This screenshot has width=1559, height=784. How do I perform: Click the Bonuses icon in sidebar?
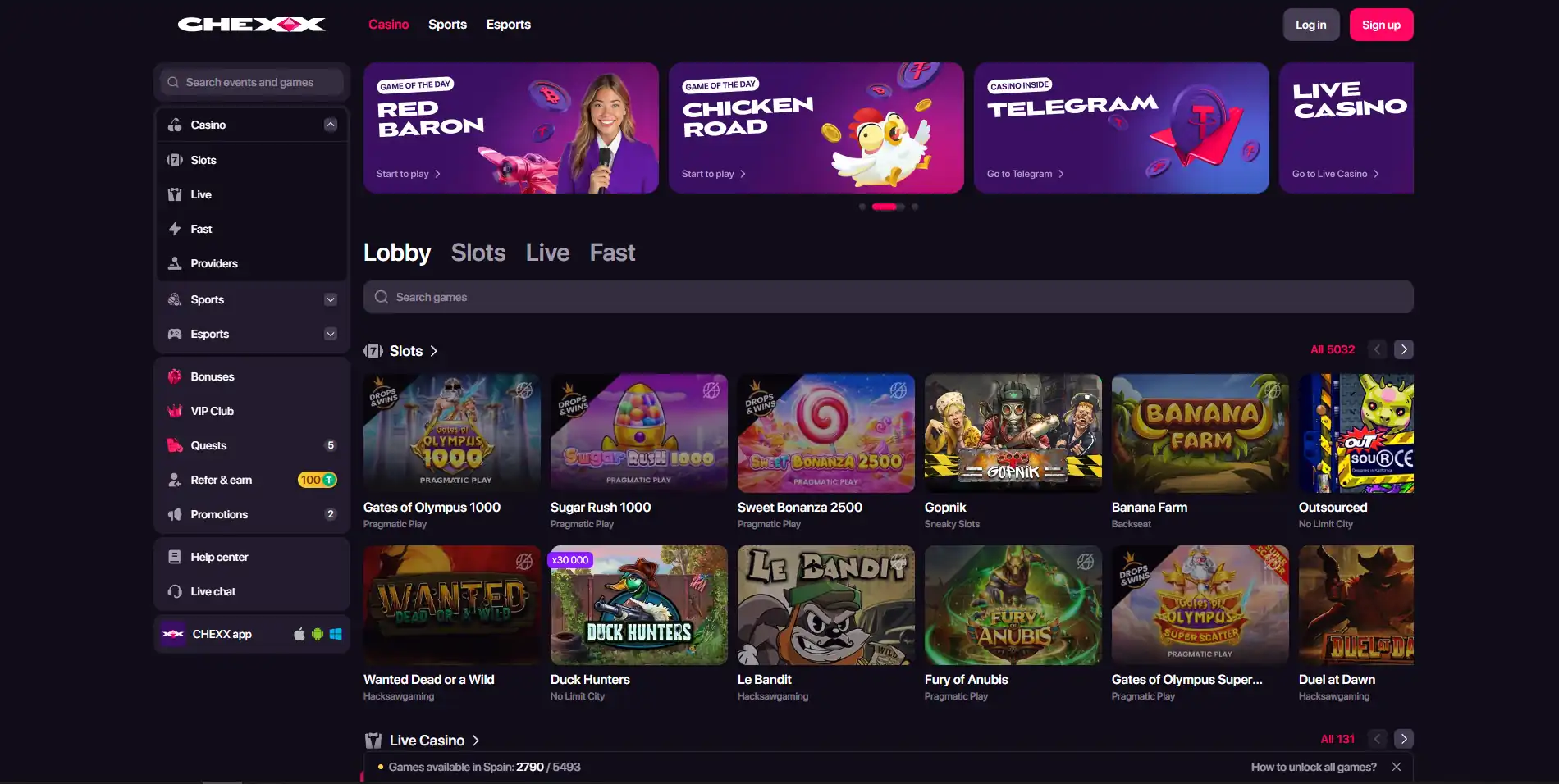point(175,376)
